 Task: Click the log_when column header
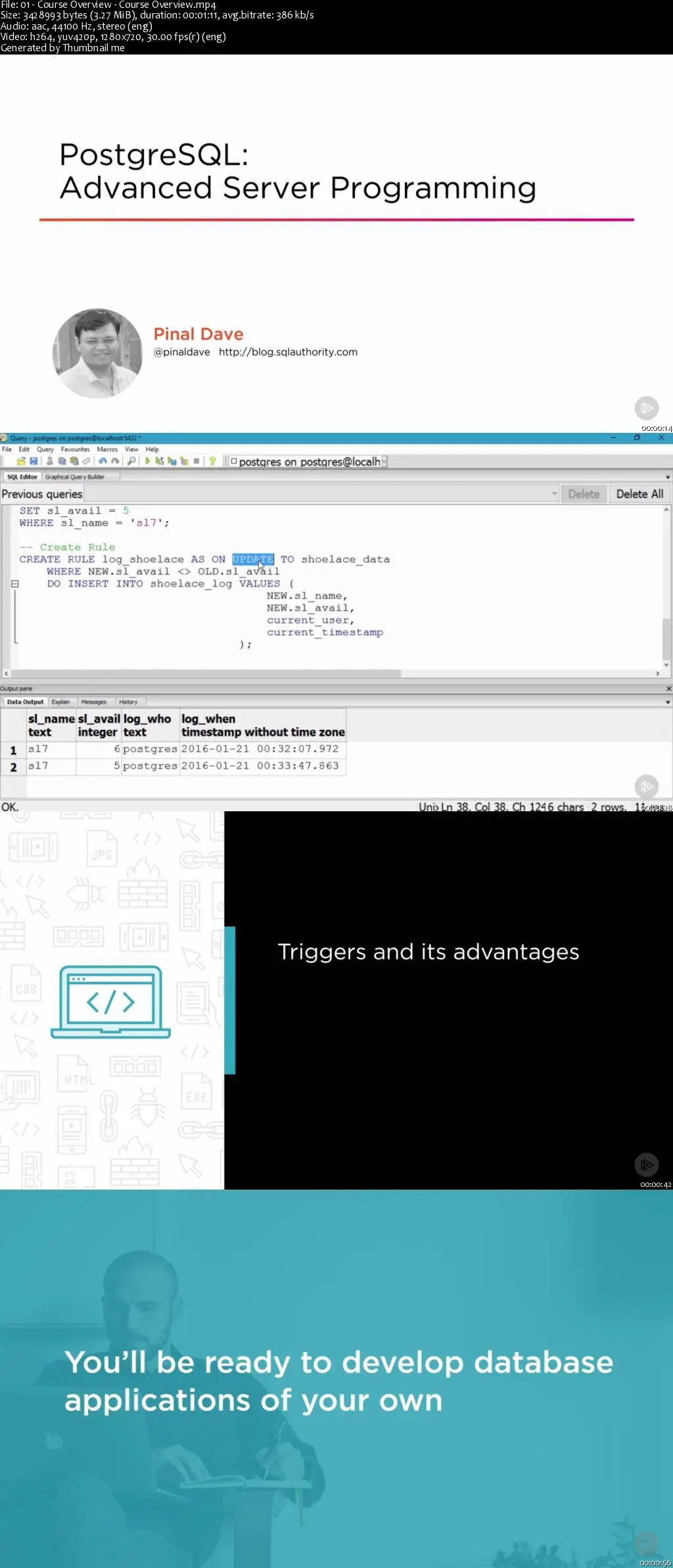[263, 725]
